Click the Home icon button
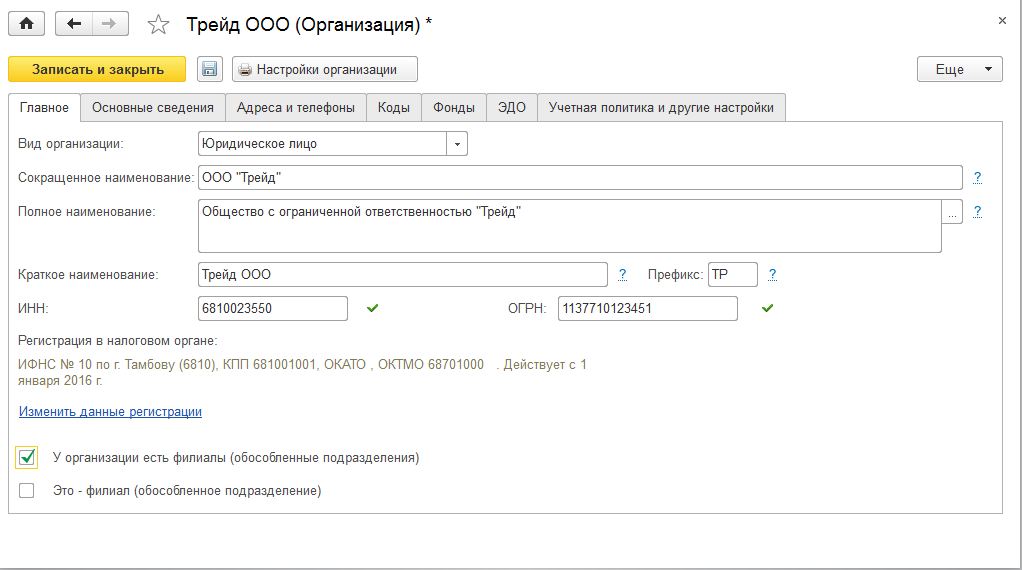 26,24
